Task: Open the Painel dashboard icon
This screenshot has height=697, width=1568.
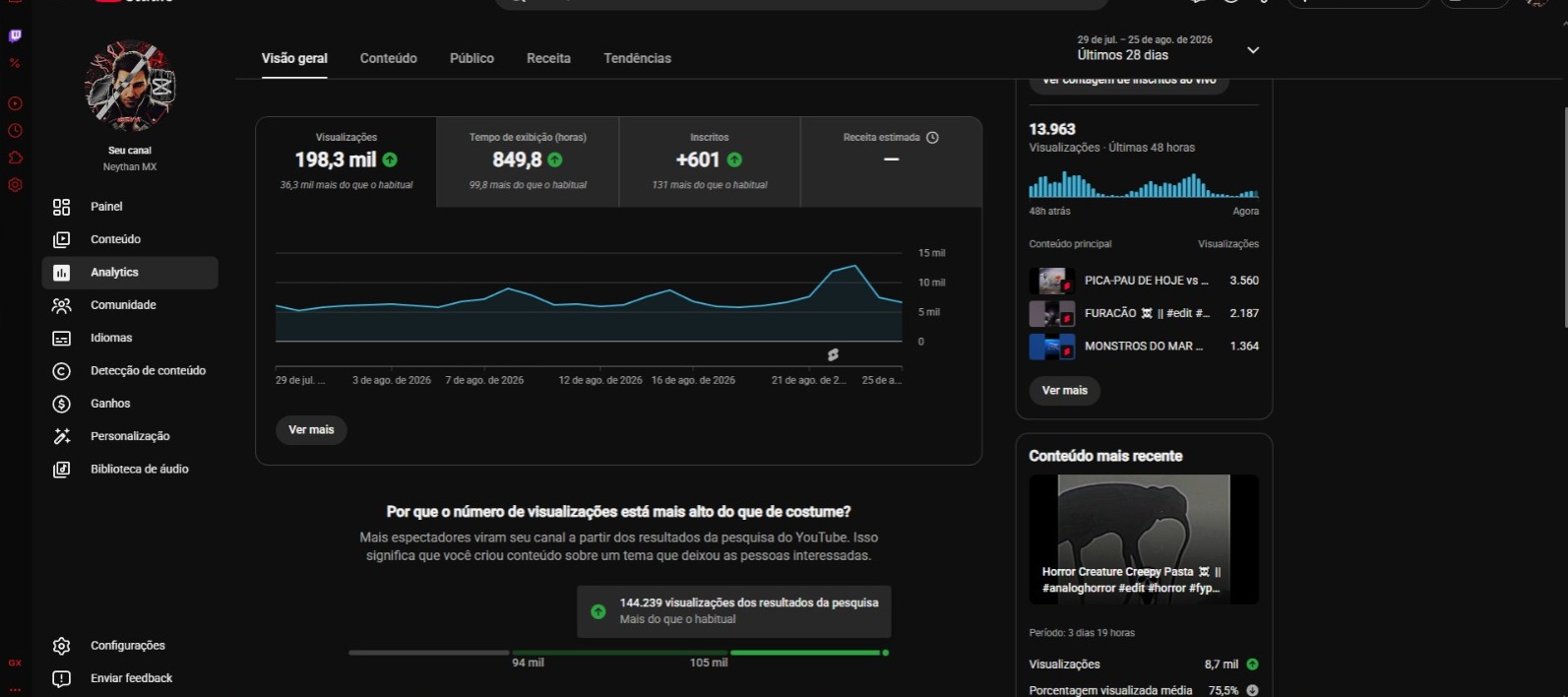Action: [x=61, y=207]
